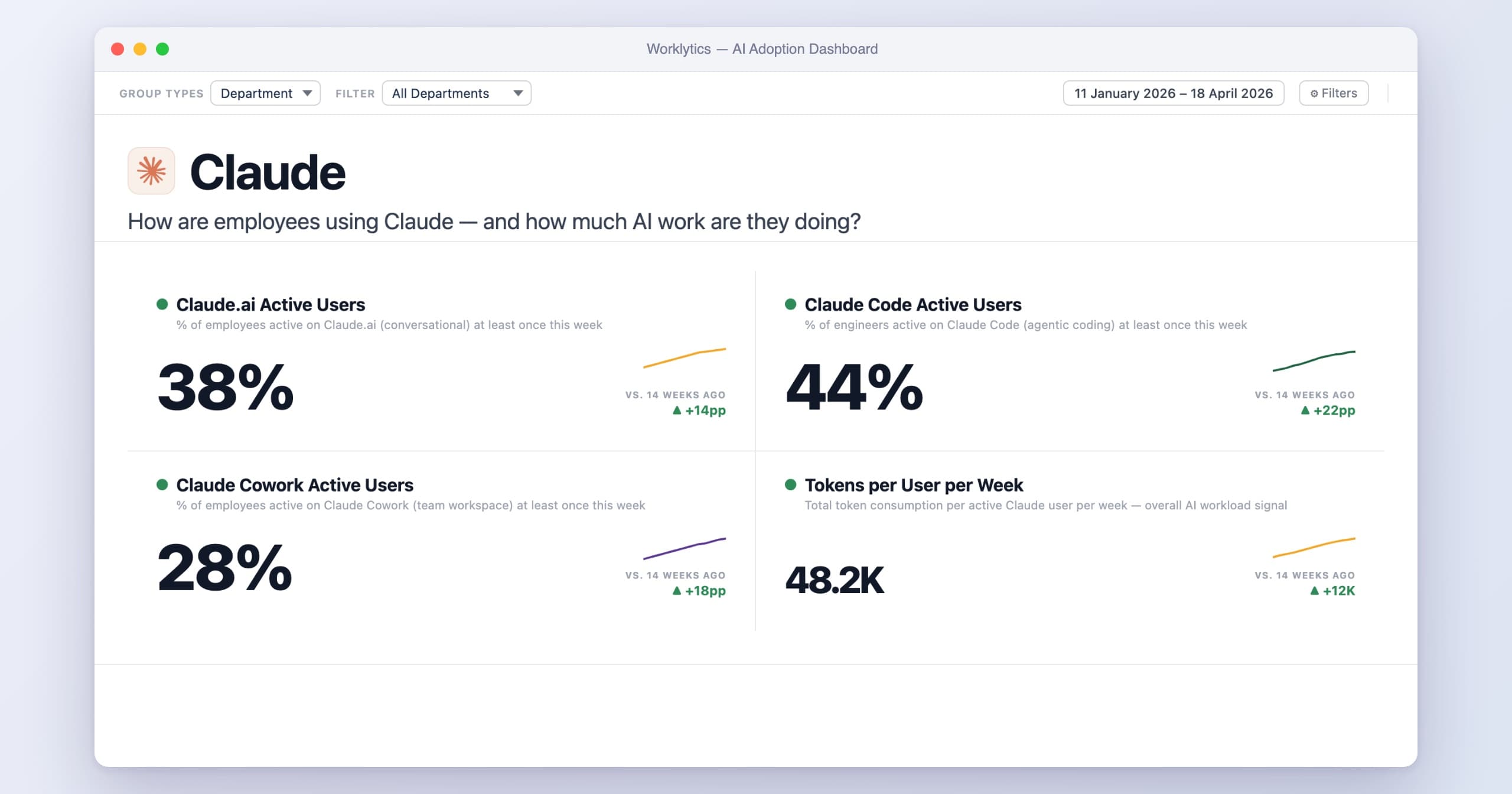The width and height of the screenshot is (1512, 794).
Task: Click the Tokens per User per Week heading
Action: [914, 485]
